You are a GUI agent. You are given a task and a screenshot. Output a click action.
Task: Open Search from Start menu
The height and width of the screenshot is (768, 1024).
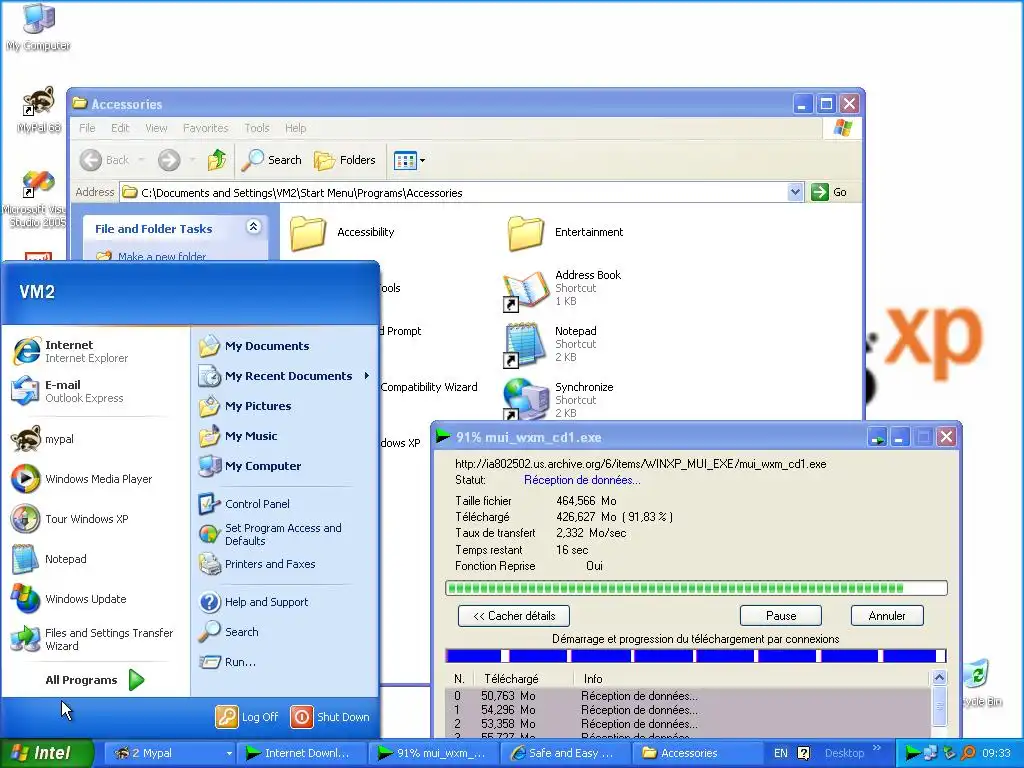click(229, 632)
